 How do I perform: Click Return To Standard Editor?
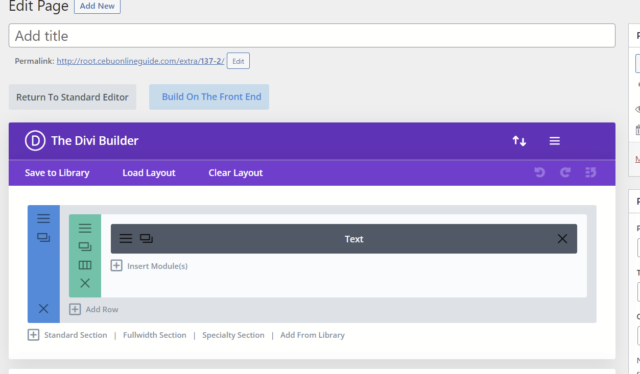tap(72, 97)
